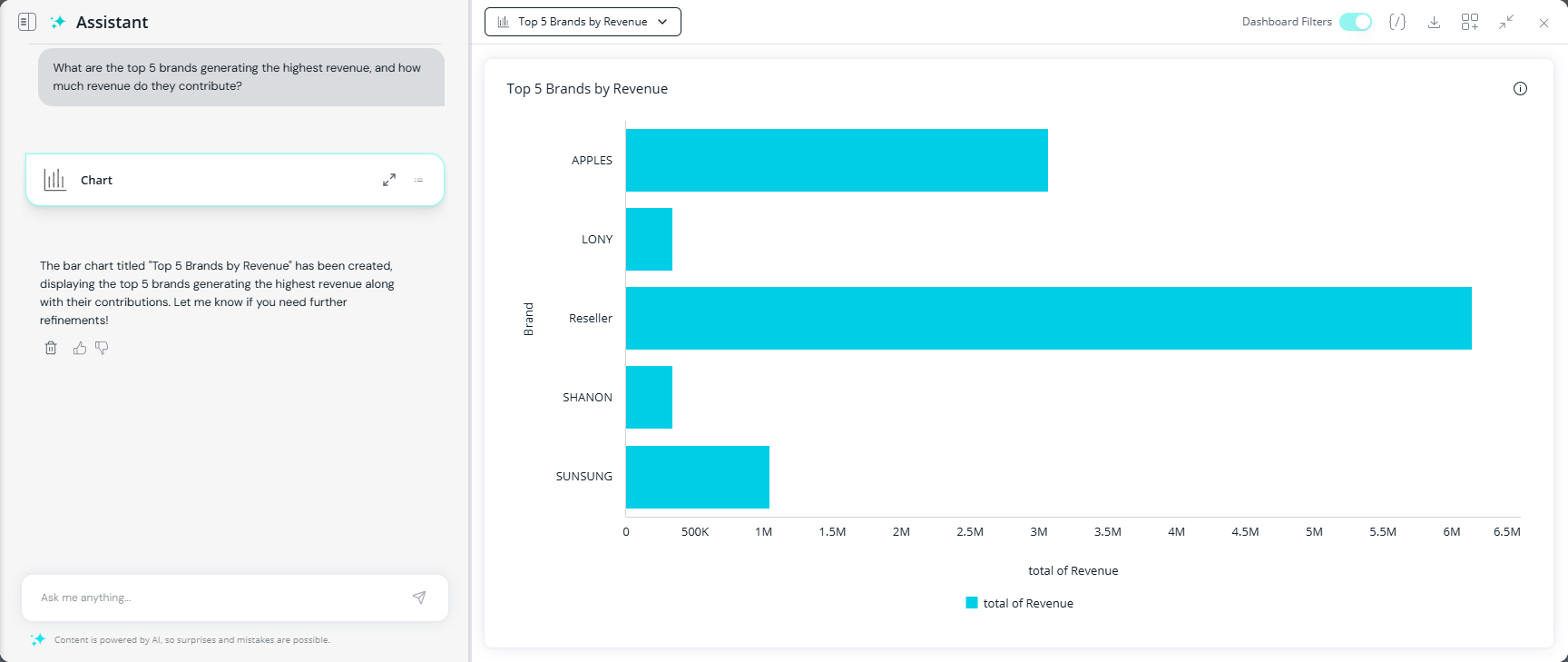Toggle total of Revenue legend series
The image size is (1568, 662).
tap(1020, 603)
